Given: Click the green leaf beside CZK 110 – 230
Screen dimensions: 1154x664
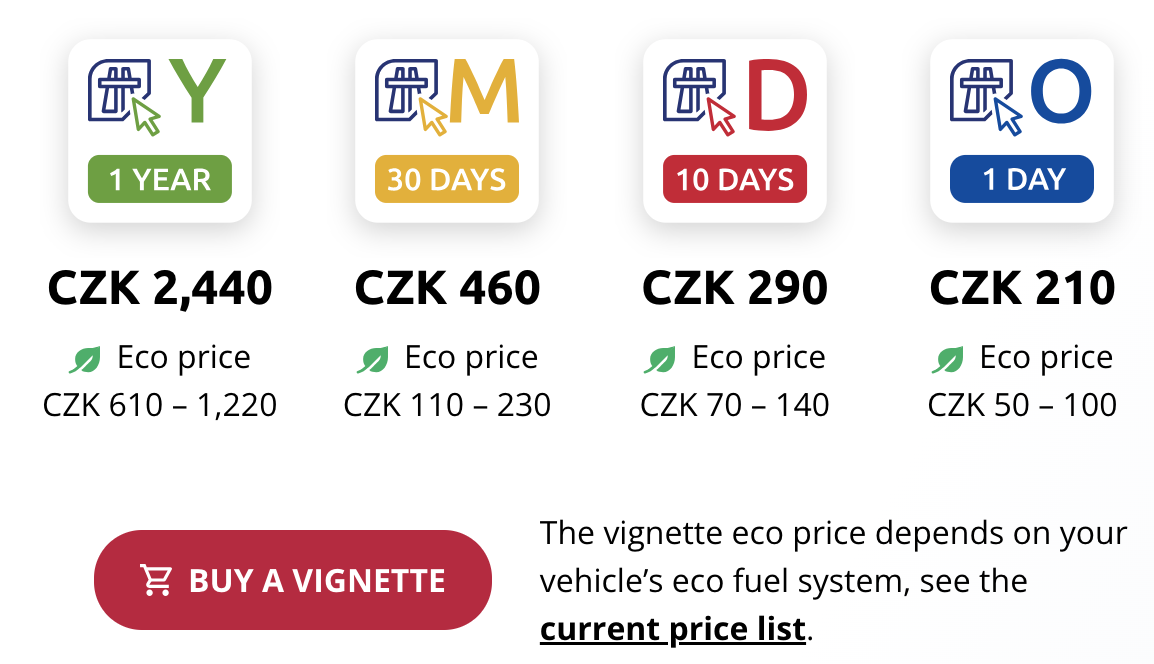Looking at the screenshot, I should click(373, 360).
